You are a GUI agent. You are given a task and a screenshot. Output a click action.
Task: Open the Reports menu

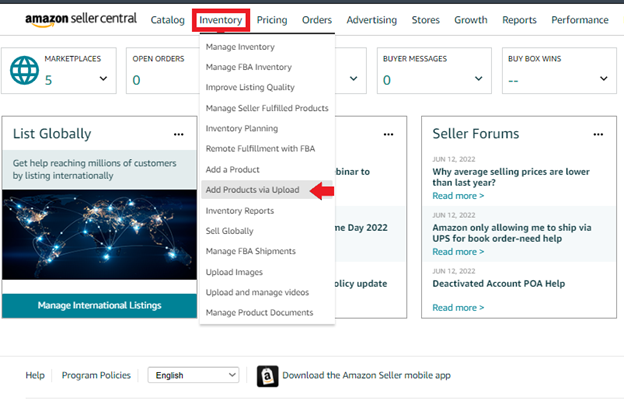(519, 20)
